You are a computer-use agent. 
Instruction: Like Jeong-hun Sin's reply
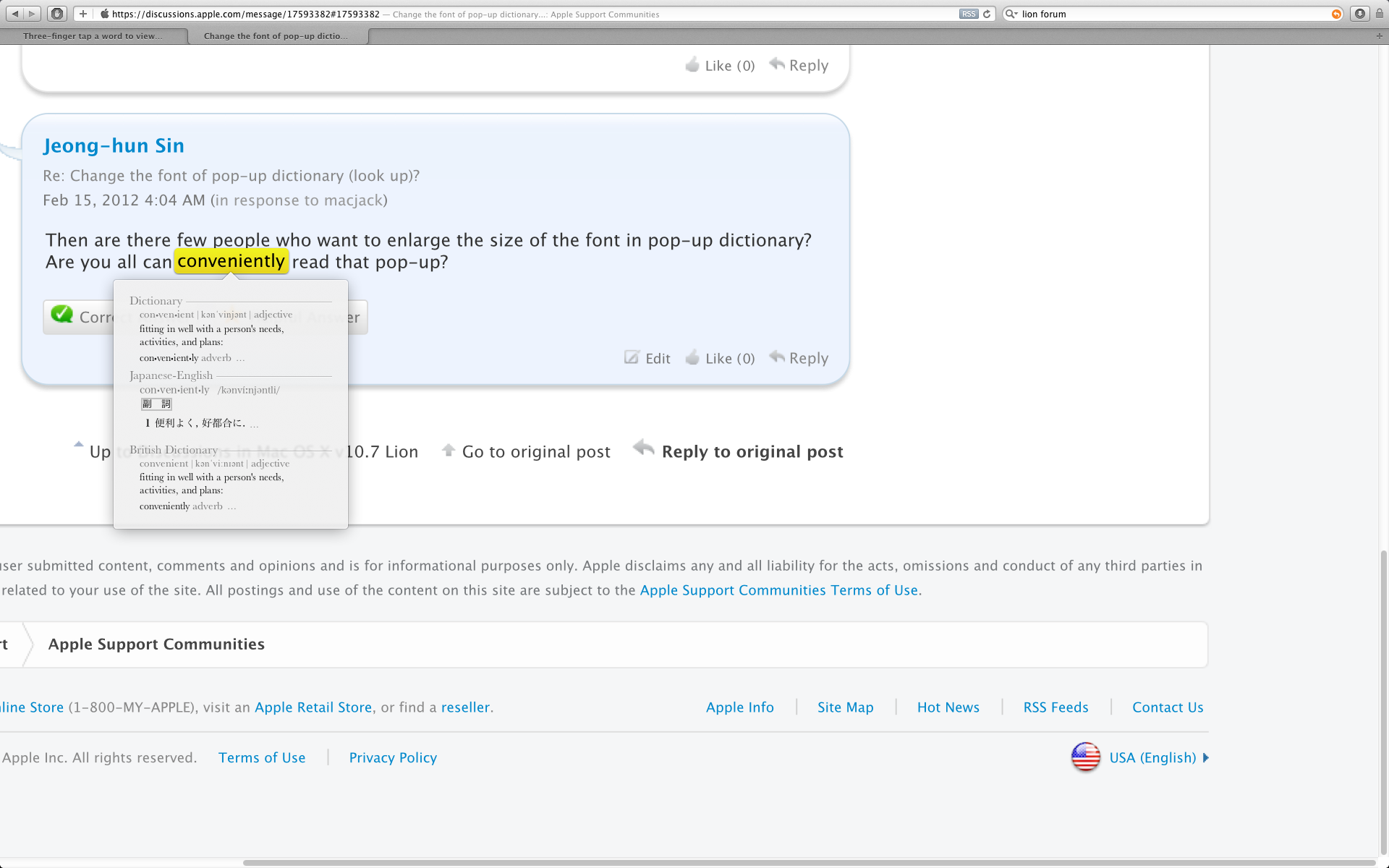point(729,358)
